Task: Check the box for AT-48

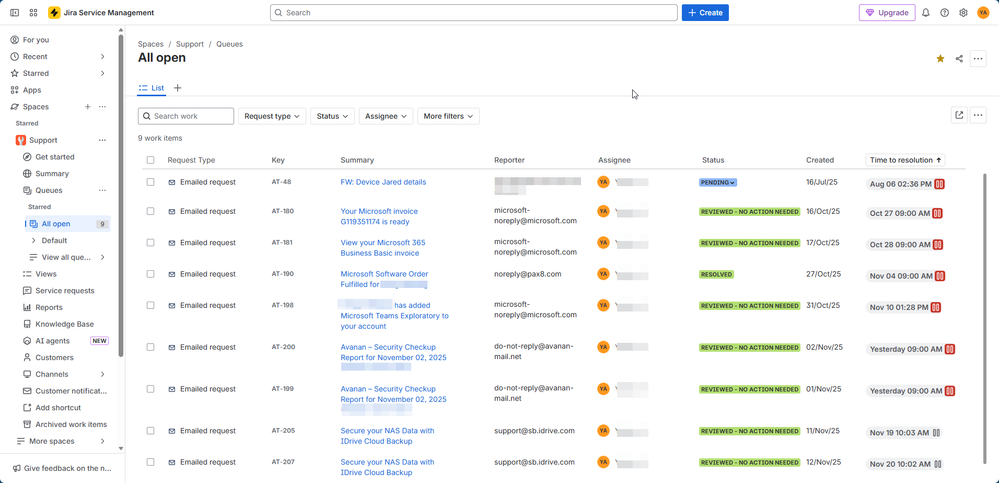Action: pos(150,182)
